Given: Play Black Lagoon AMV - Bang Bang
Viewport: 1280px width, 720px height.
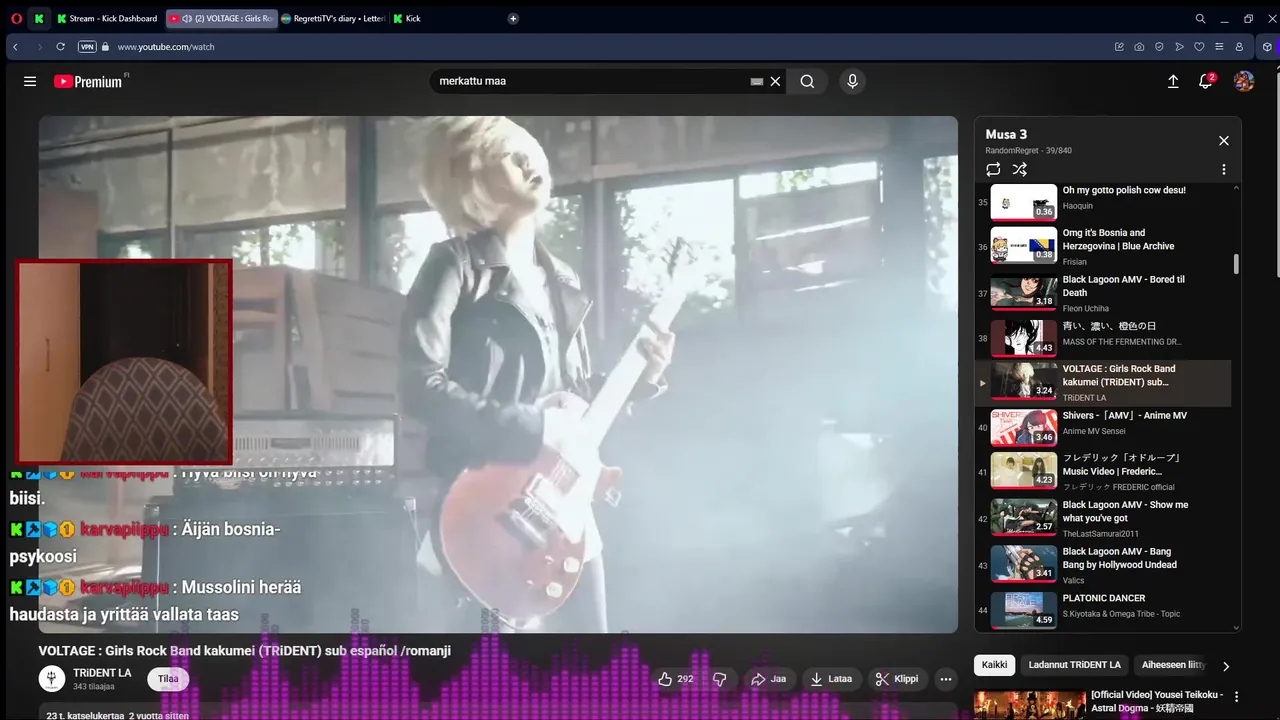Looking at the screenshot, I should coord(1103,565).
